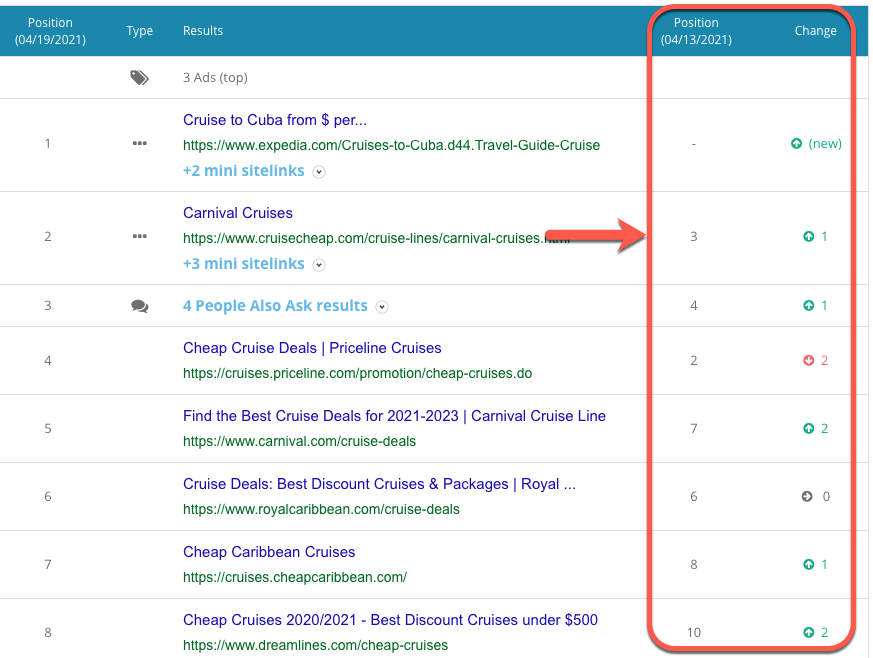Click the ellipsis type icon for Carnival Cruises
873x658 pixels.
pos(140,237)
